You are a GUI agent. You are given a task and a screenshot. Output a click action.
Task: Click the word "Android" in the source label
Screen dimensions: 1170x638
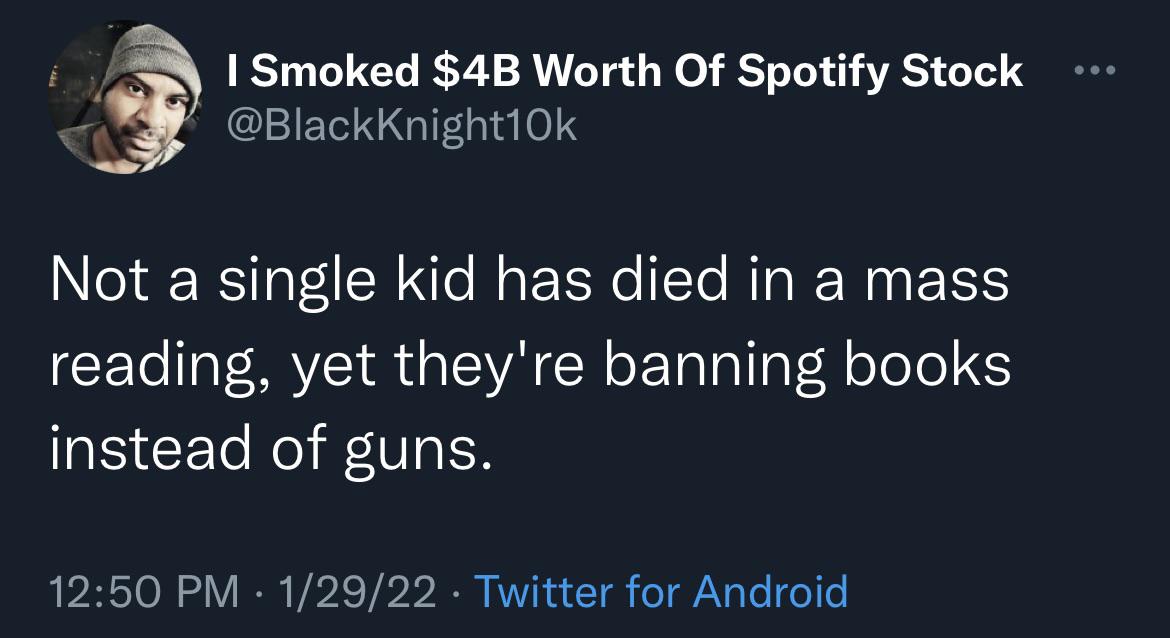click(x=770, y=591)
